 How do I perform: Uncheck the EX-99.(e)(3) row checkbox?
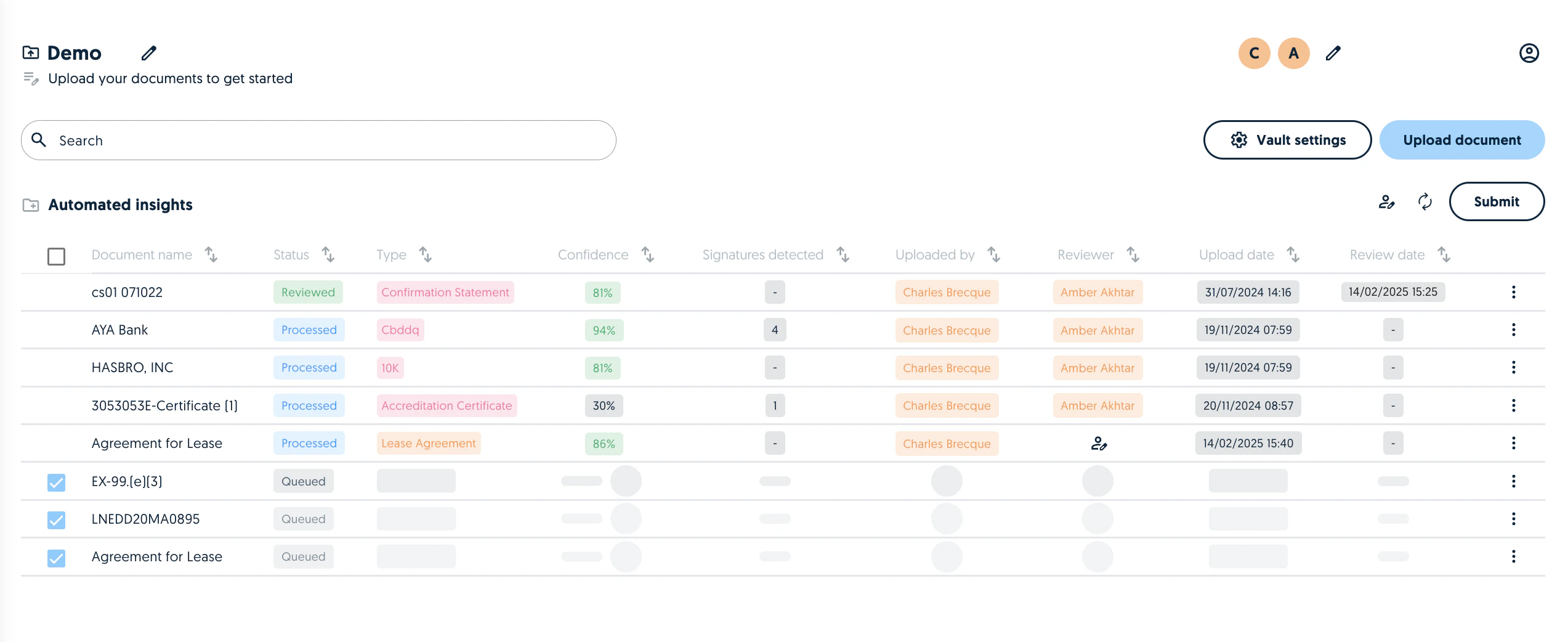click(x=56, y=482)
